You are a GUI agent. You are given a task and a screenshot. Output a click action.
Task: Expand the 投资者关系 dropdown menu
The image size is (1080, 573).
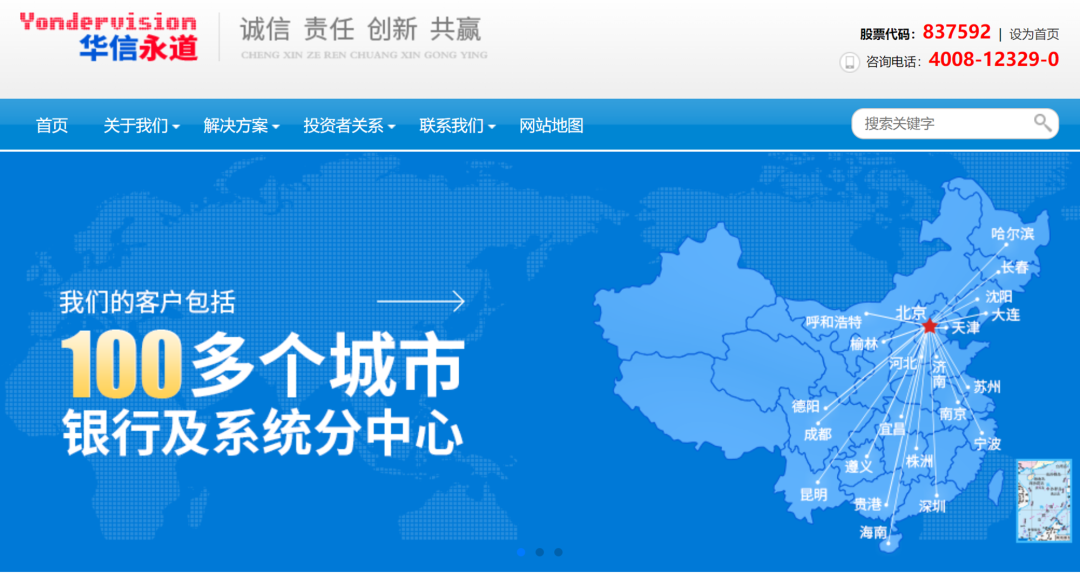pyautogui.click(x=349, y=125)
